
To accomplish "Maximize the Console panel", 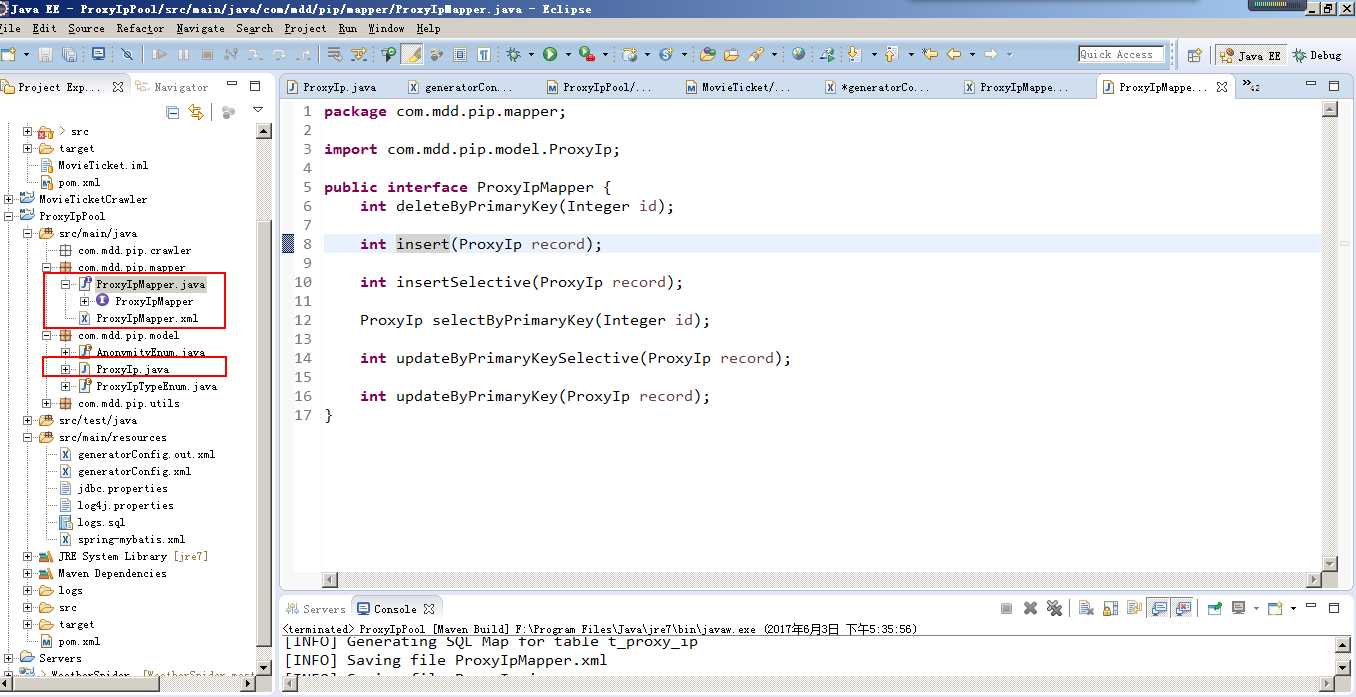I will [1334, 608].
